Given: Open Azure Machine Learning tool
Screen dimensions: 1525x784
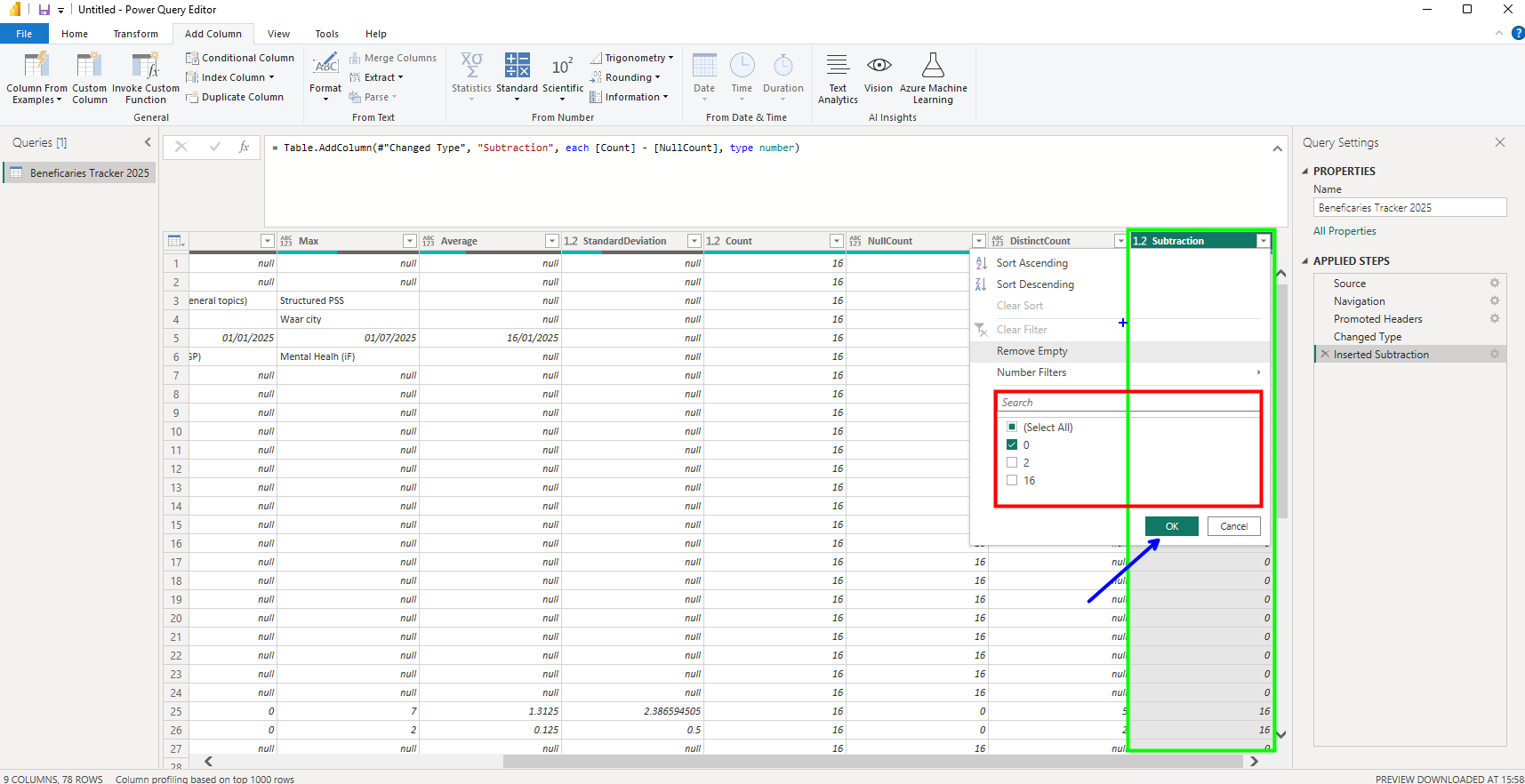Looking at the screenshot, I should tap(933, 67).
